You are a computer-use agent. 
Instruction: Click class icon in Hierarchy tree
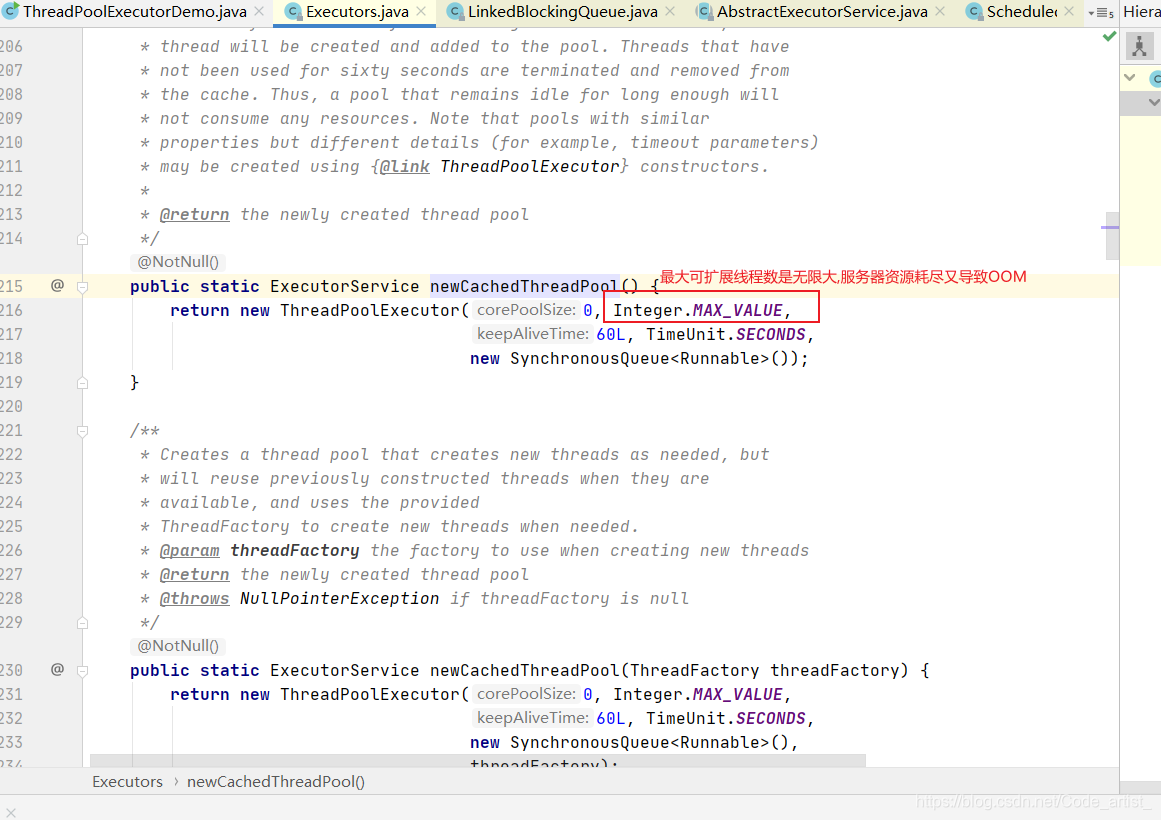pos(1155,79)
